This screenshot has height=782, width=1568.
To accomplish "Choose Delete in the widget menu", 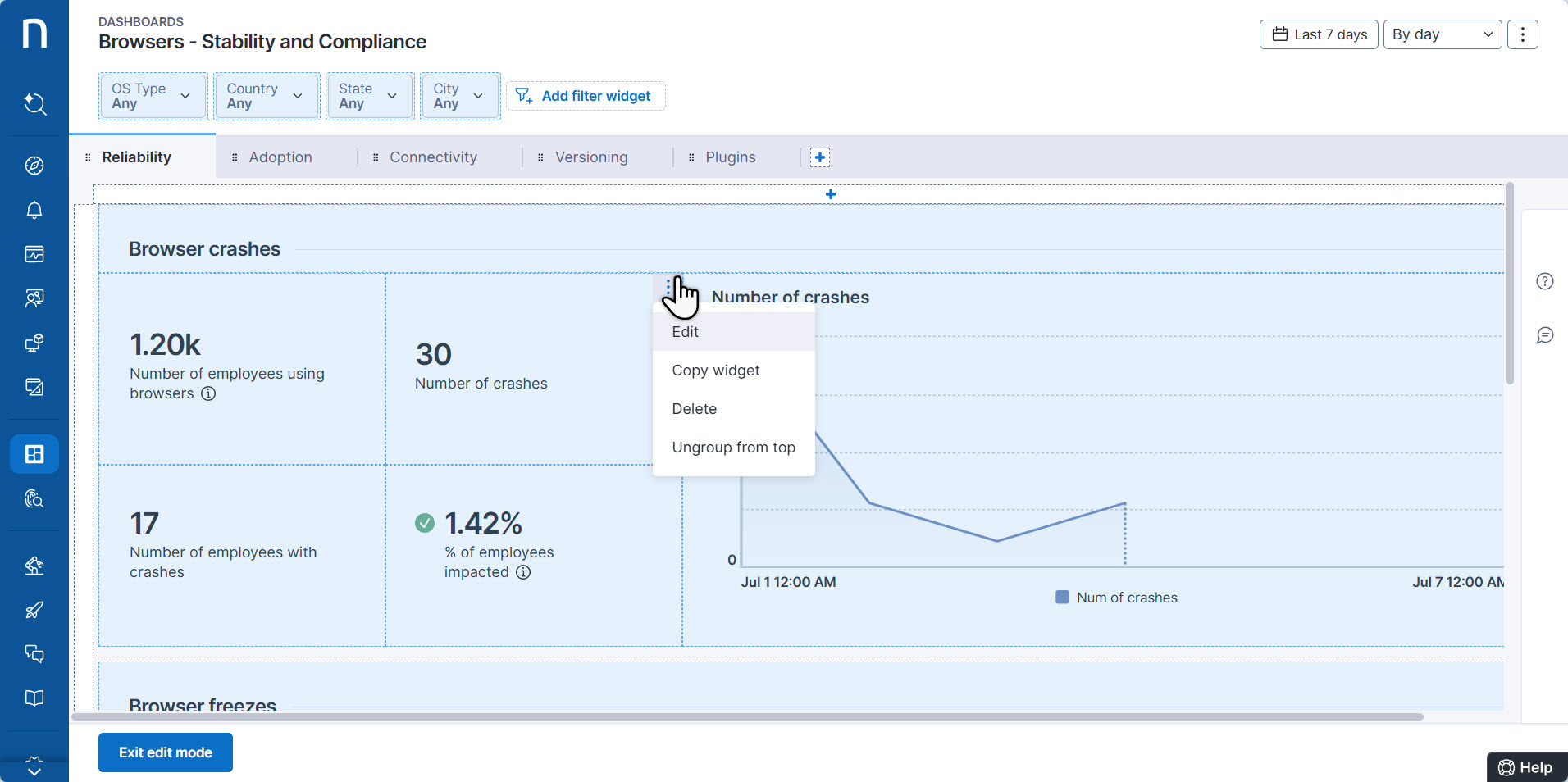I will coord(695,409).
